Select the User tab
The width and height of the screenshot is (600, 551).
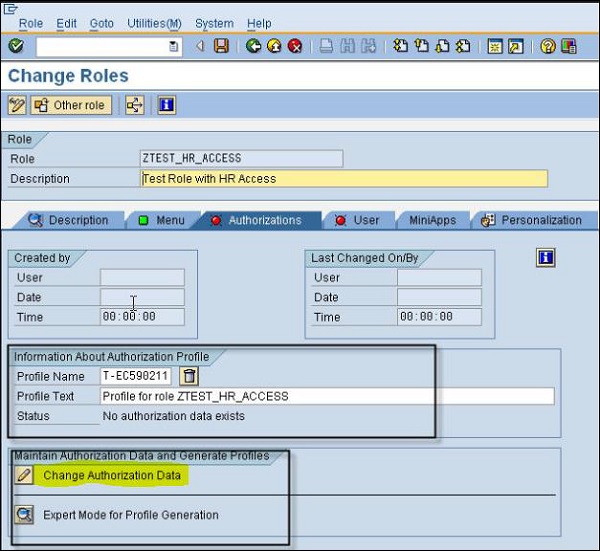click(358, 220)
